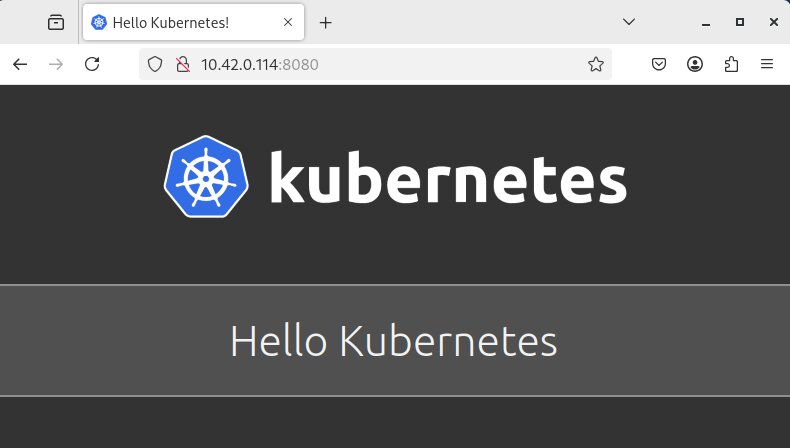Minimize the browser window
The image size is (790, 448).
click(x=706, y=22)
